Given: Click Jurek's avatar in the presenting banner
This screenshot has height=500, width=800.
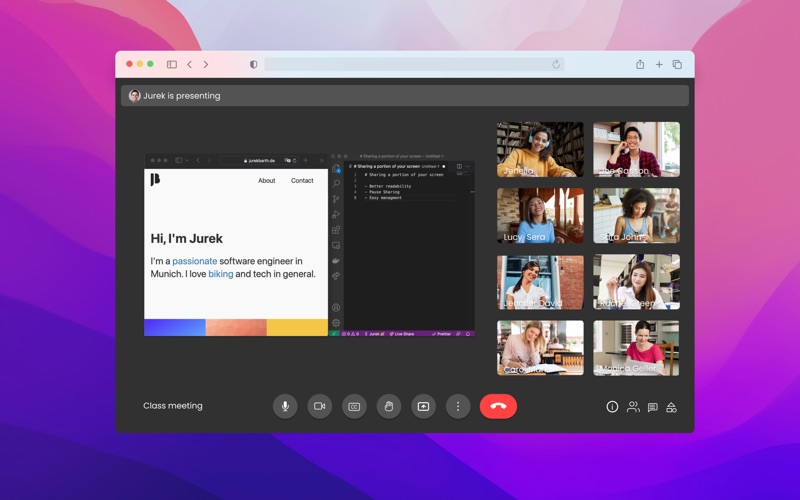Looking at the screenshot, I should pyautogui.click(x=135, y=95).
